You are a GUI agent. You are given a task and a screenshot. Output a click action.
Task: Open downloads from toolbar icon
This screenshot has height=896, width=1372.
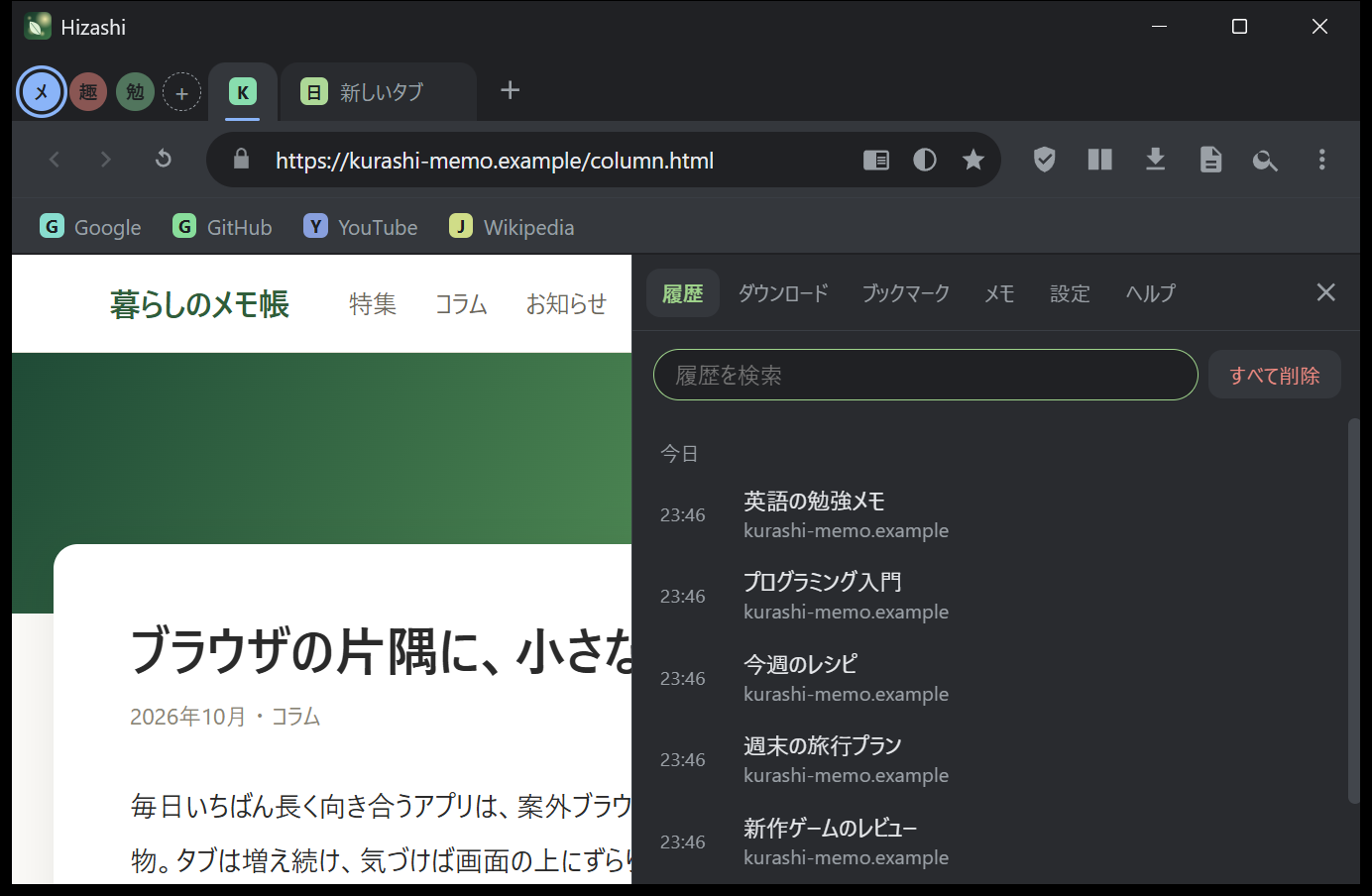pyautogui.click(x=1155, y=160)
